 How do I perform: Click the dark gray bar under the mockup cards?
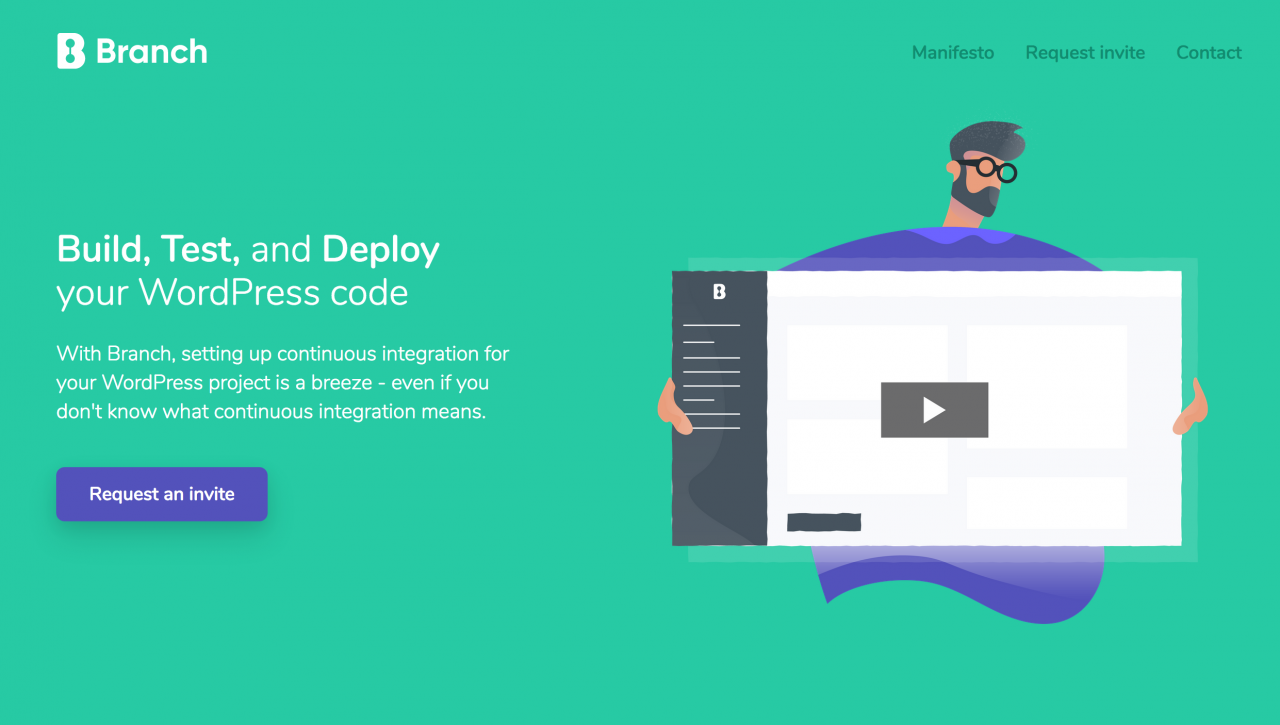tap(824, 522)
